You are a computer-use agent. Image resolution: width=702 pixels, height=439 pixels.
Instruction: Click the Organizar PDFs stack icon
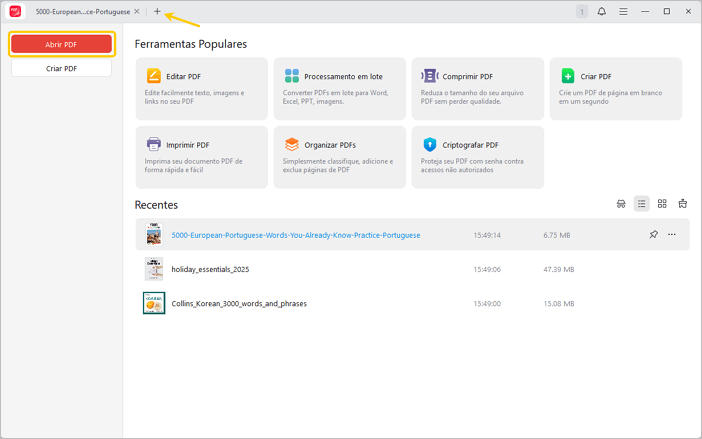pyautogui.click(x=292, y=144)
